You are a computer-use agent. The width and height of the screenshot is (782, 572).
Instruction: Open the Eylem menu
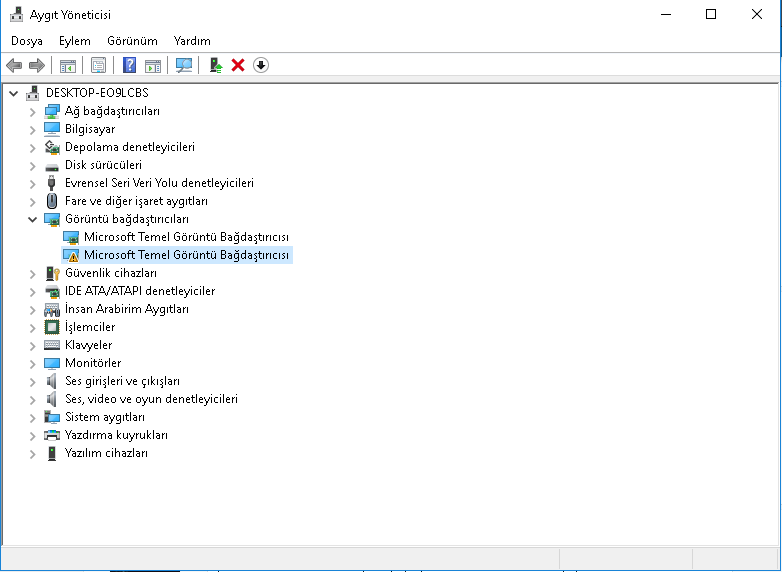pyautogui.click(x=75, y=41)
